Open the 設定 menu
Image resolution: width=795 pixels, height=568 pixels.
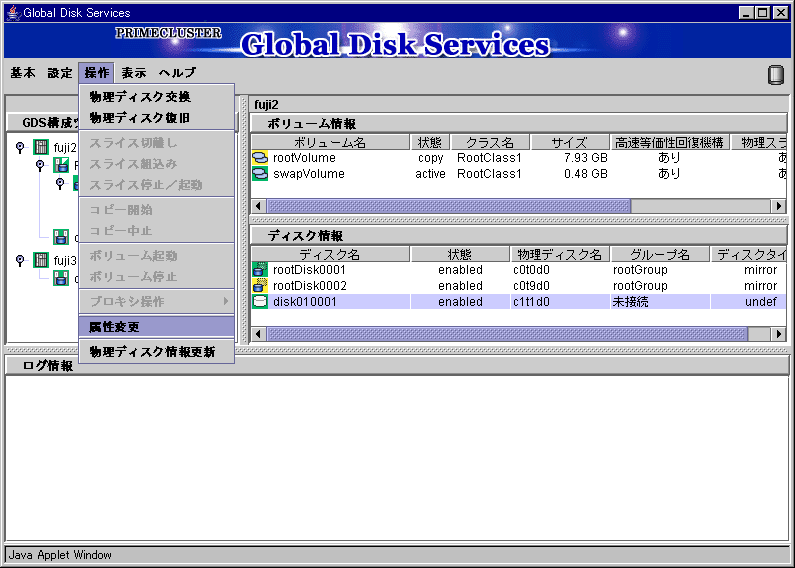tap(60, 73)
